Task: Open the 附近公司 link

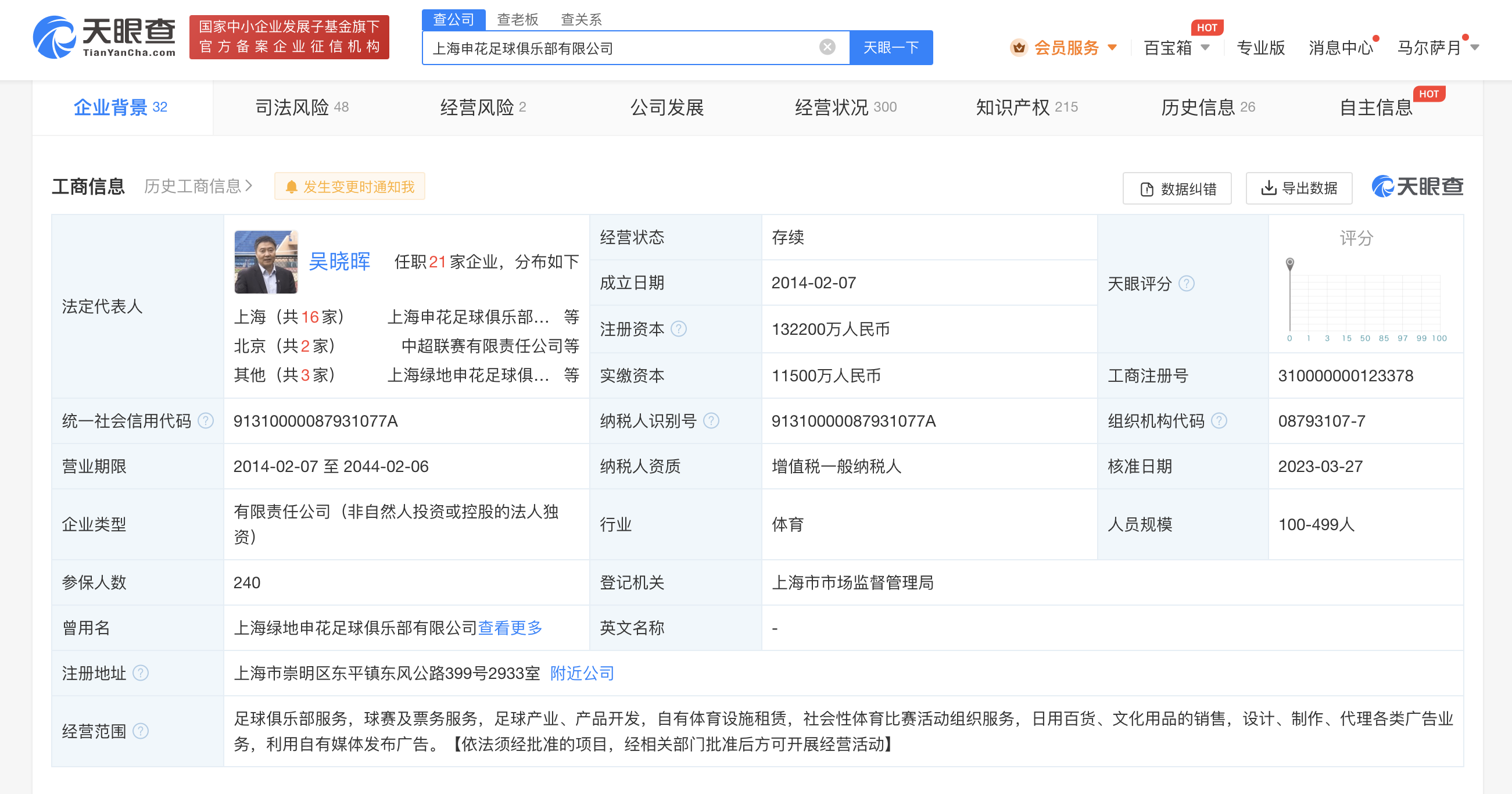Action: [x=581, y=673]
